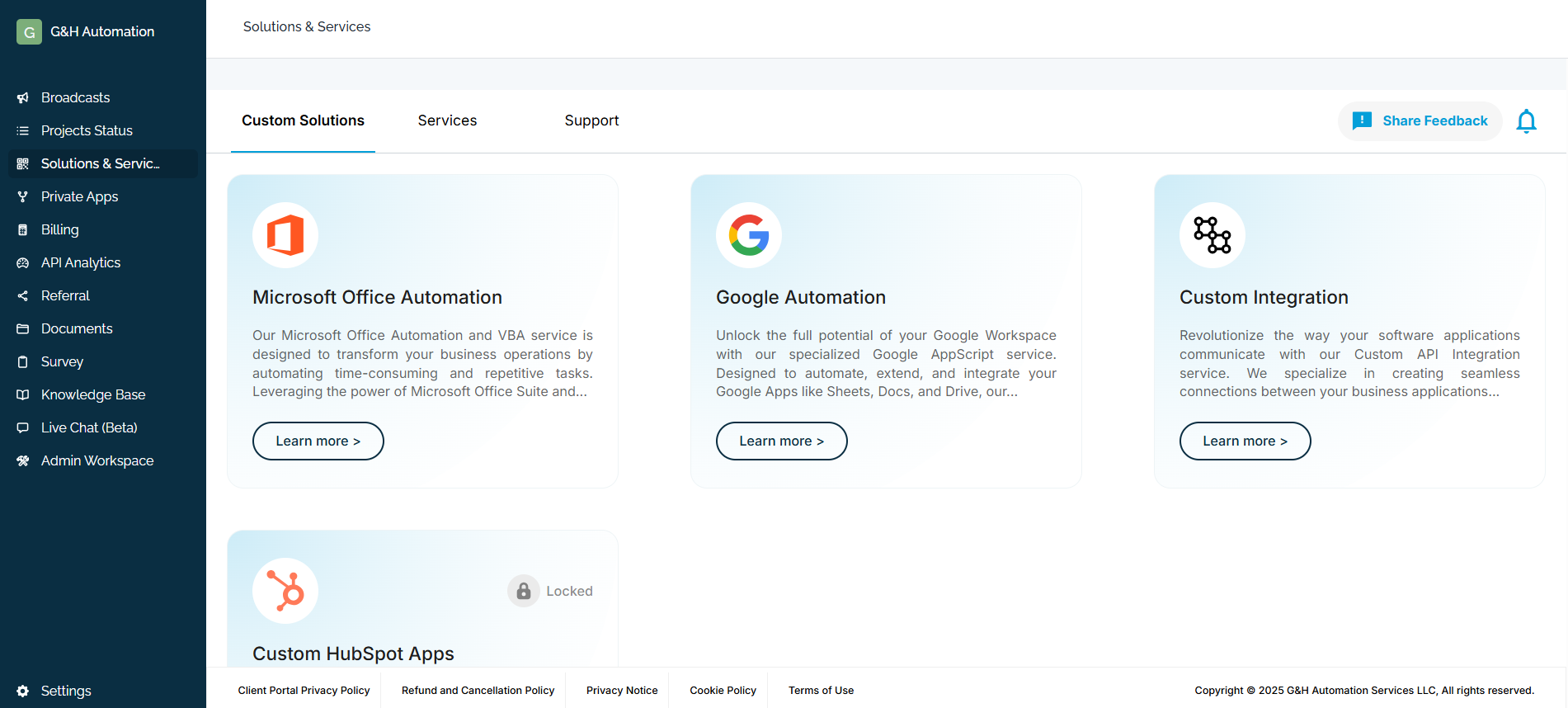Image resolution: width=1568 pixels, height=708 pixels.
Task: Open the Terms of Use link
Action: (821, 691)
